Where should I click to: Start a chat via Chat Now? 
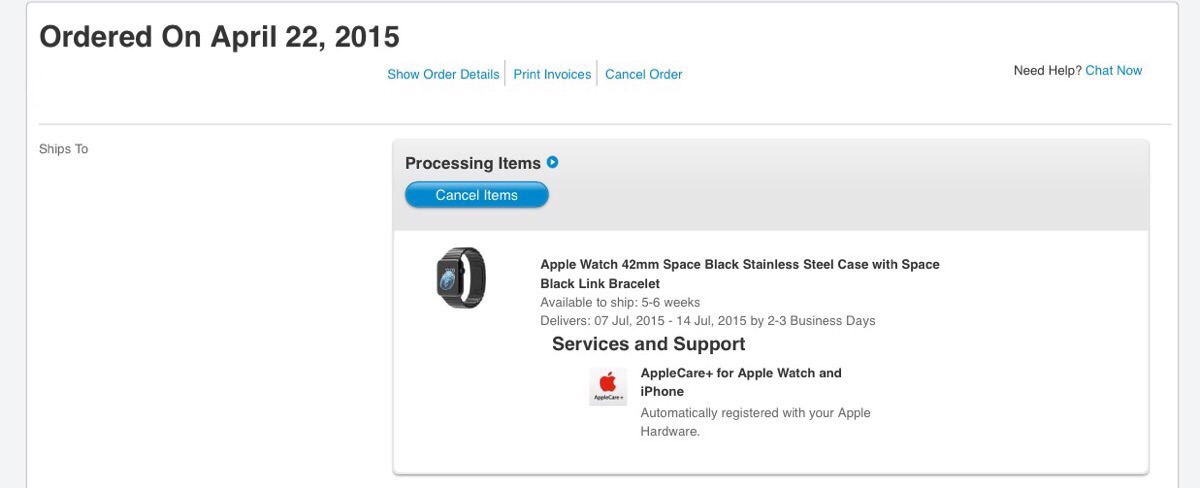1114,70
